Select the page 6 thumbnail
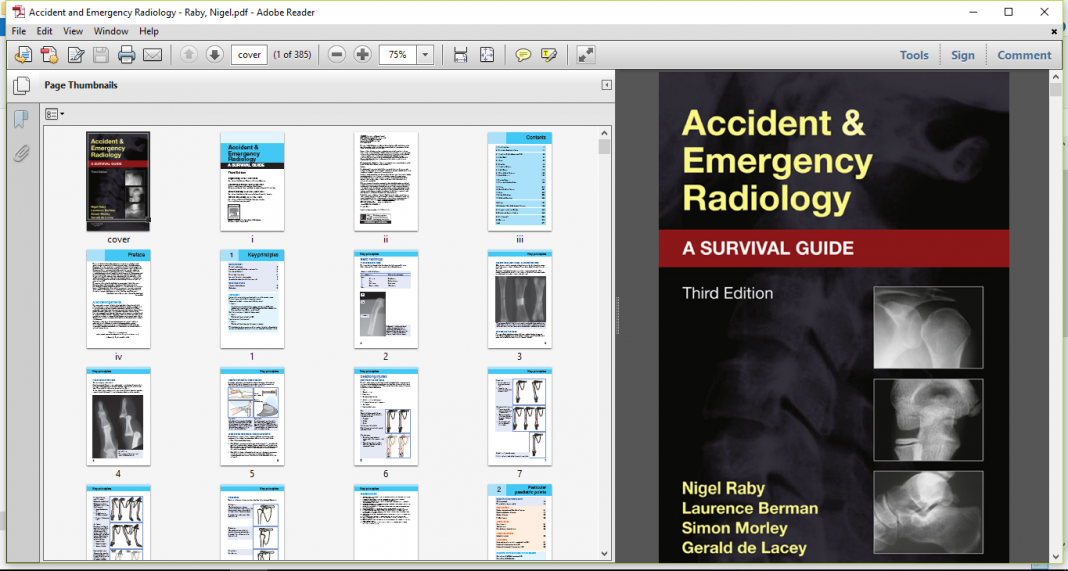The height and width of the screenshot is (571, 1068). [x=386, y=416]
